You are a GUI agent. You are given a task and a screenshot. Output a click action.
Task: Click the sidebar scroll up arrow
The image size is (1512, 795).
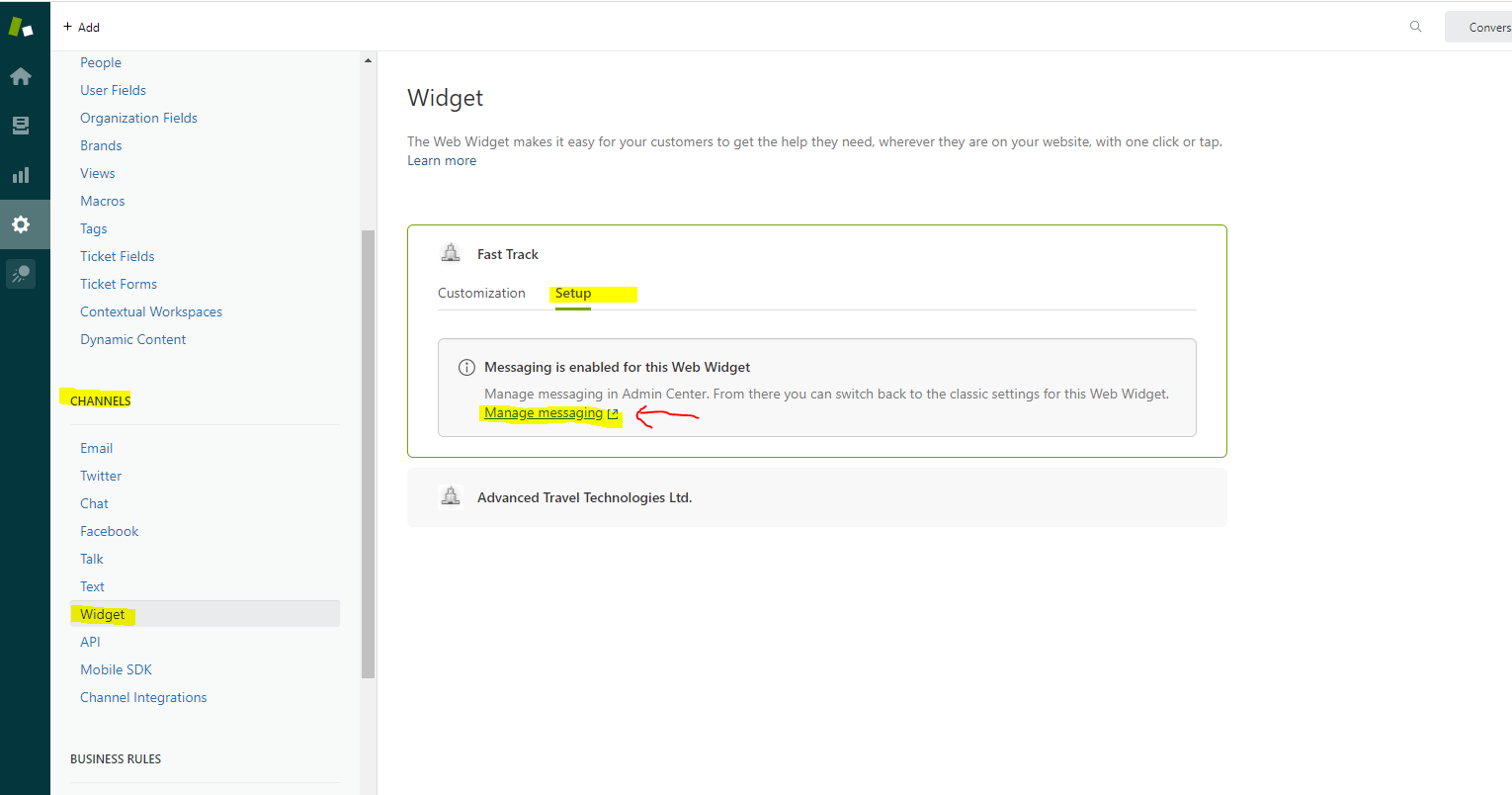pos(368,61)
